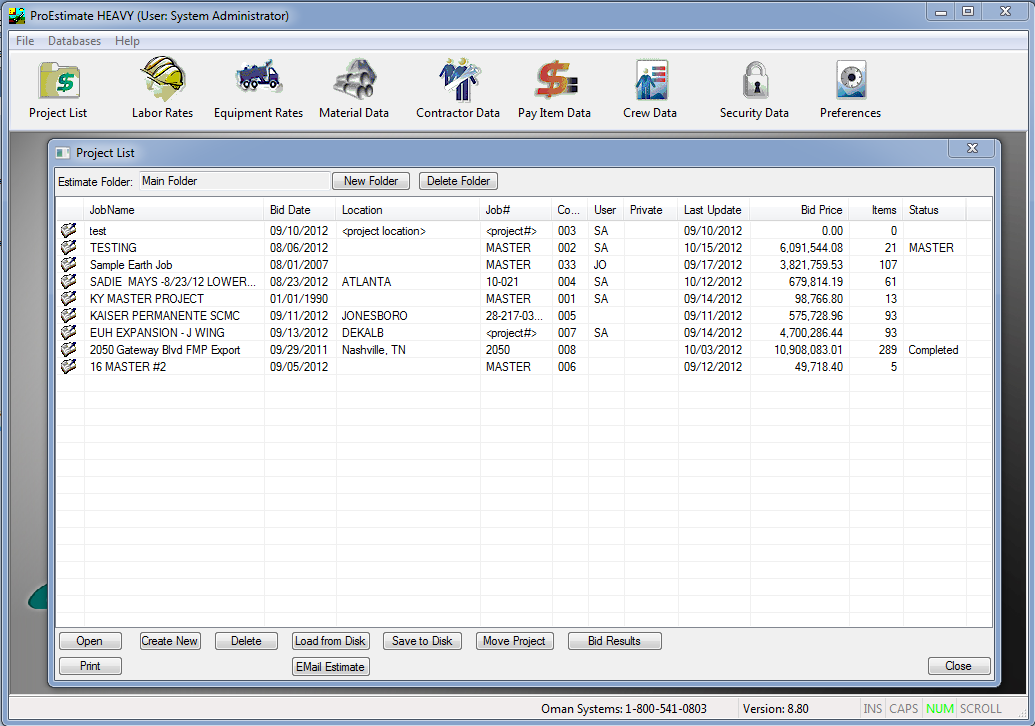Click ATLANTA location cell
The image size is (1035, 726).
click(x=366, y=282)
